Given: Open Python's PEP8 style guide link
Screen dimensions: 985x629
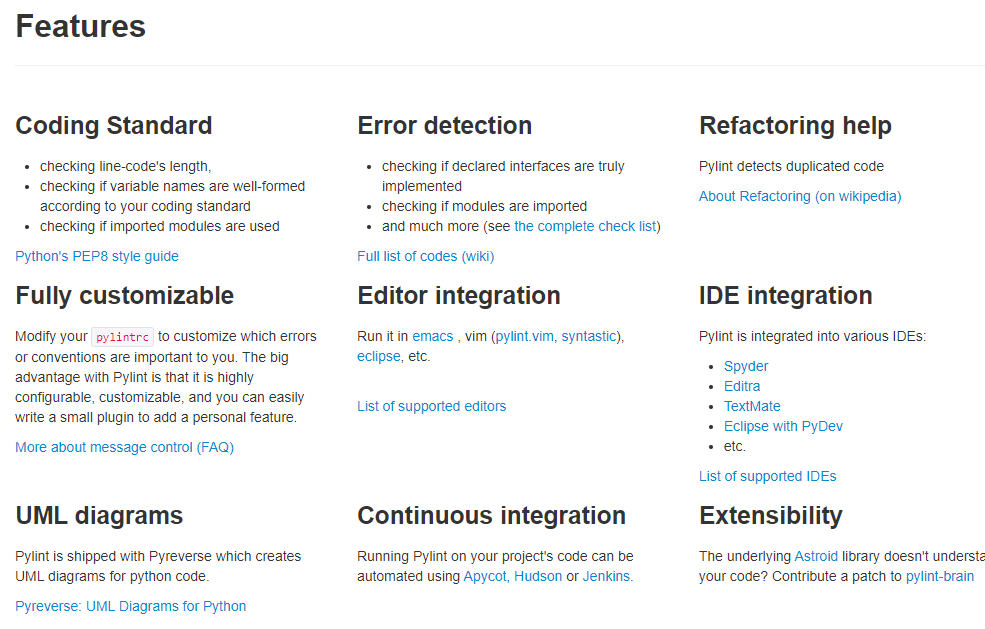Looking at the screenshot, I should pos(97,256).
